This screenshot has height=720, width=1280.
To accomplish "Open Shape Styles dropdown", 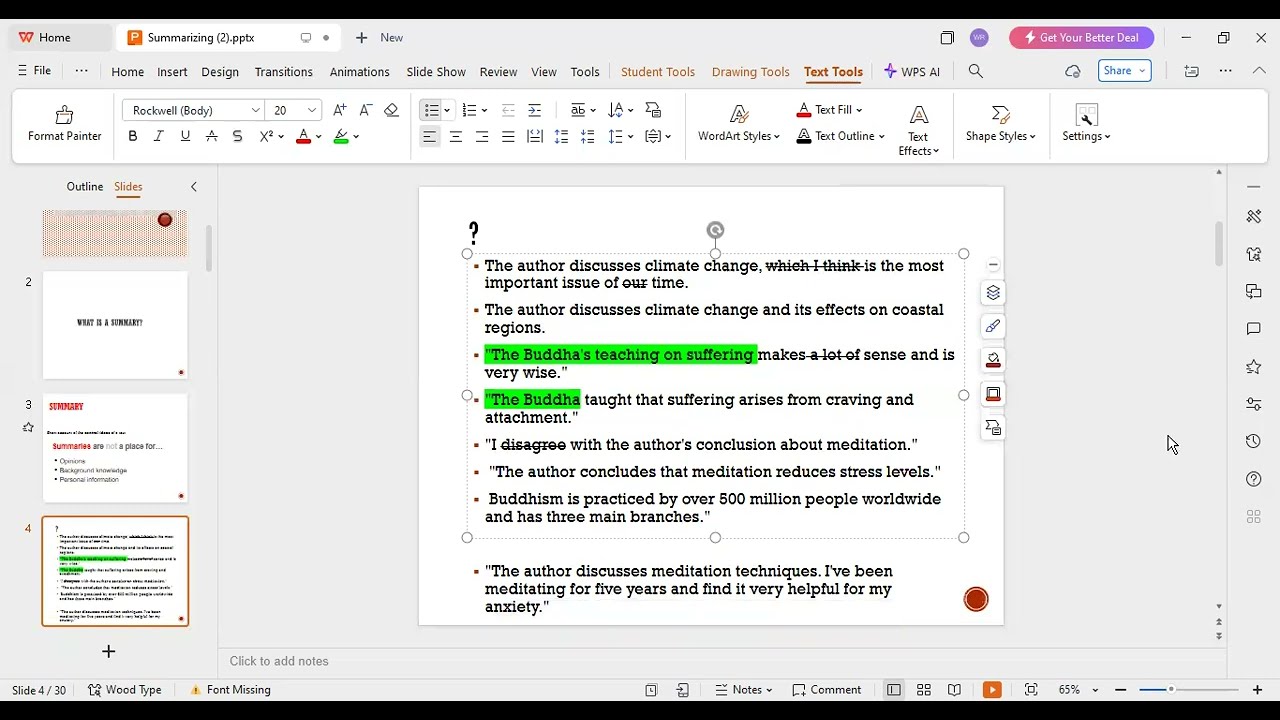I will [1000, 124].
